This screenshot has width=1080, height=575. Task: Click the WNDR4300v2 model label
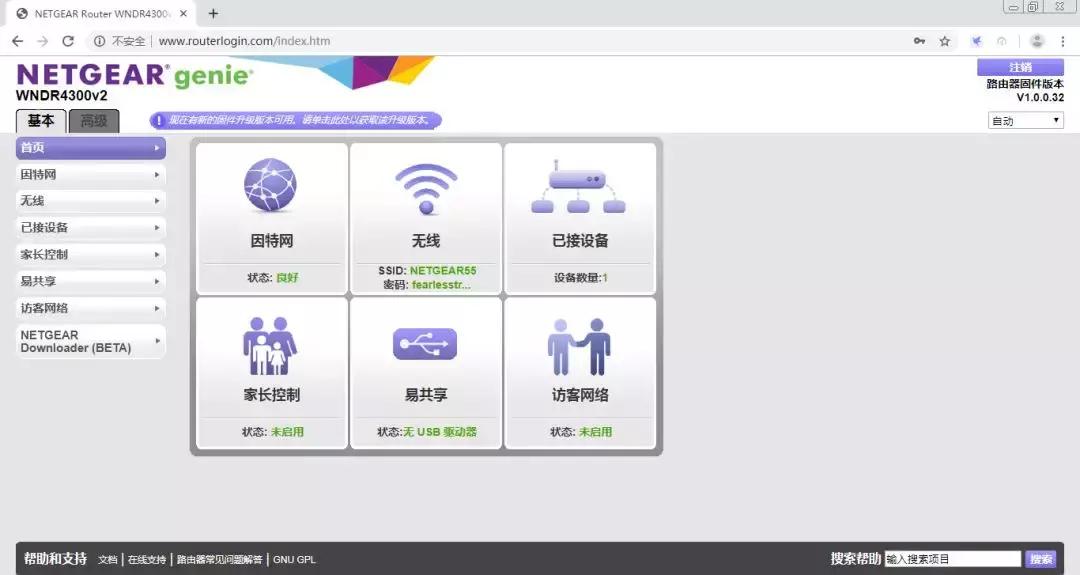point(61,96)
